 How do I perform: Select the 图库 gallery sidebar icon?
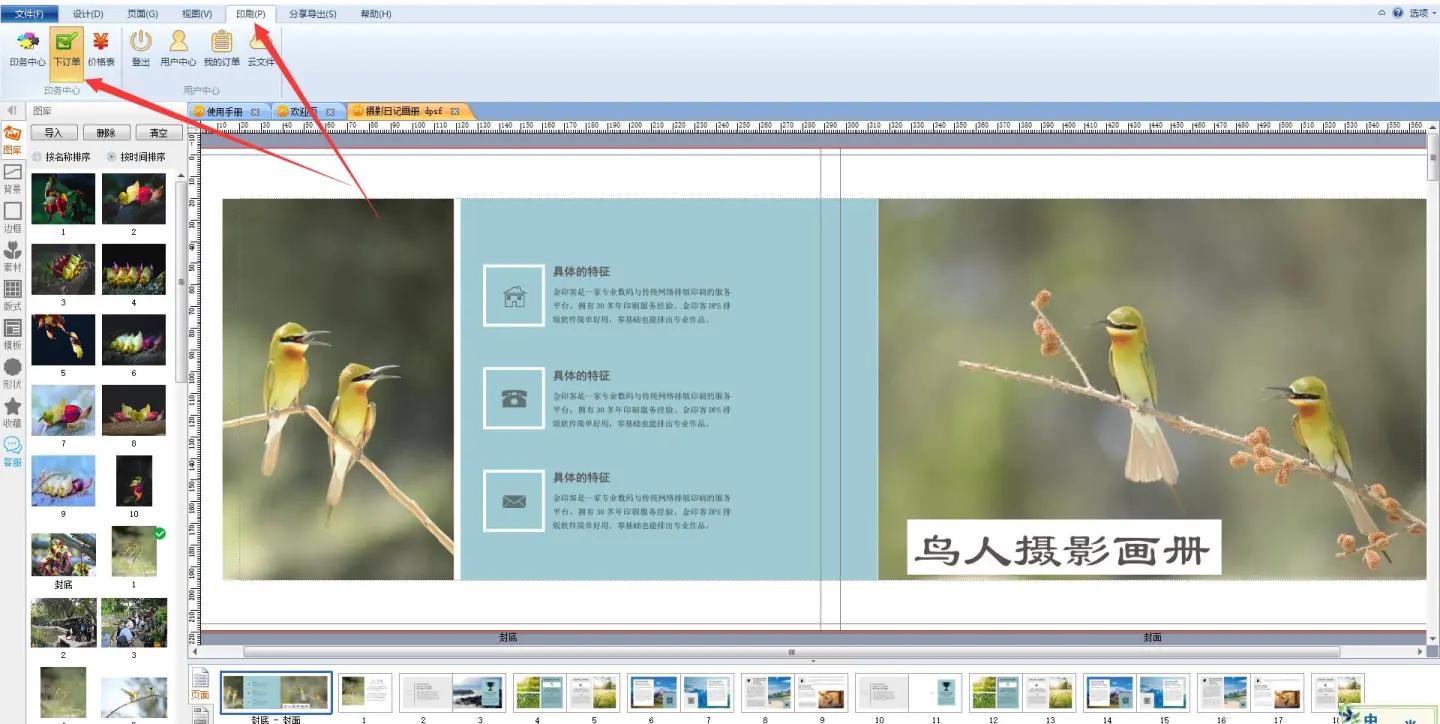click(x=13, y=139)
